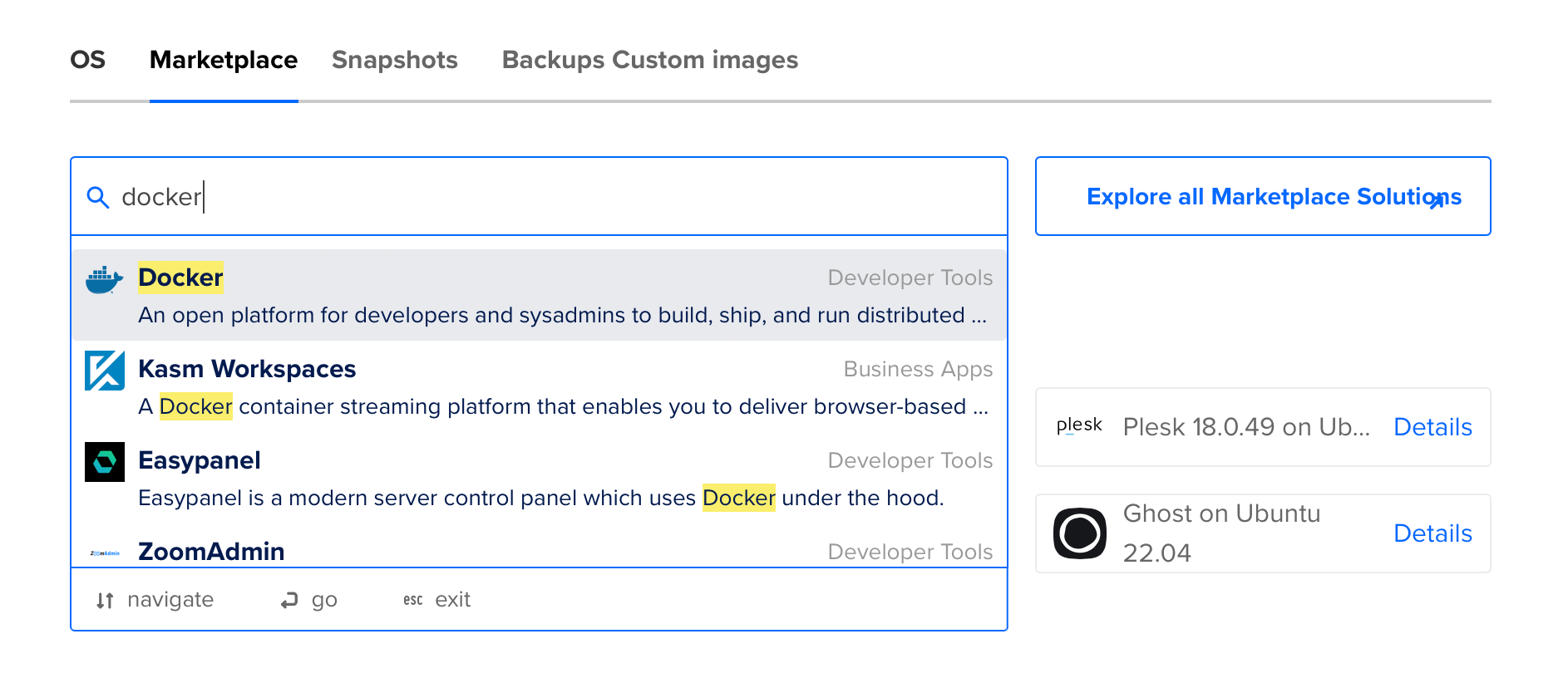
Task: Switch to the OS tab
Action: pos(87,60)
